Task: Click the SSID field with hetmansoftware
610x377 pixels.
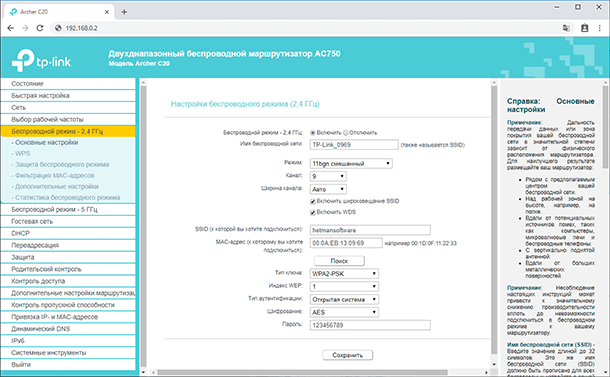Action: pyautogui.click(x=370, y=230)
